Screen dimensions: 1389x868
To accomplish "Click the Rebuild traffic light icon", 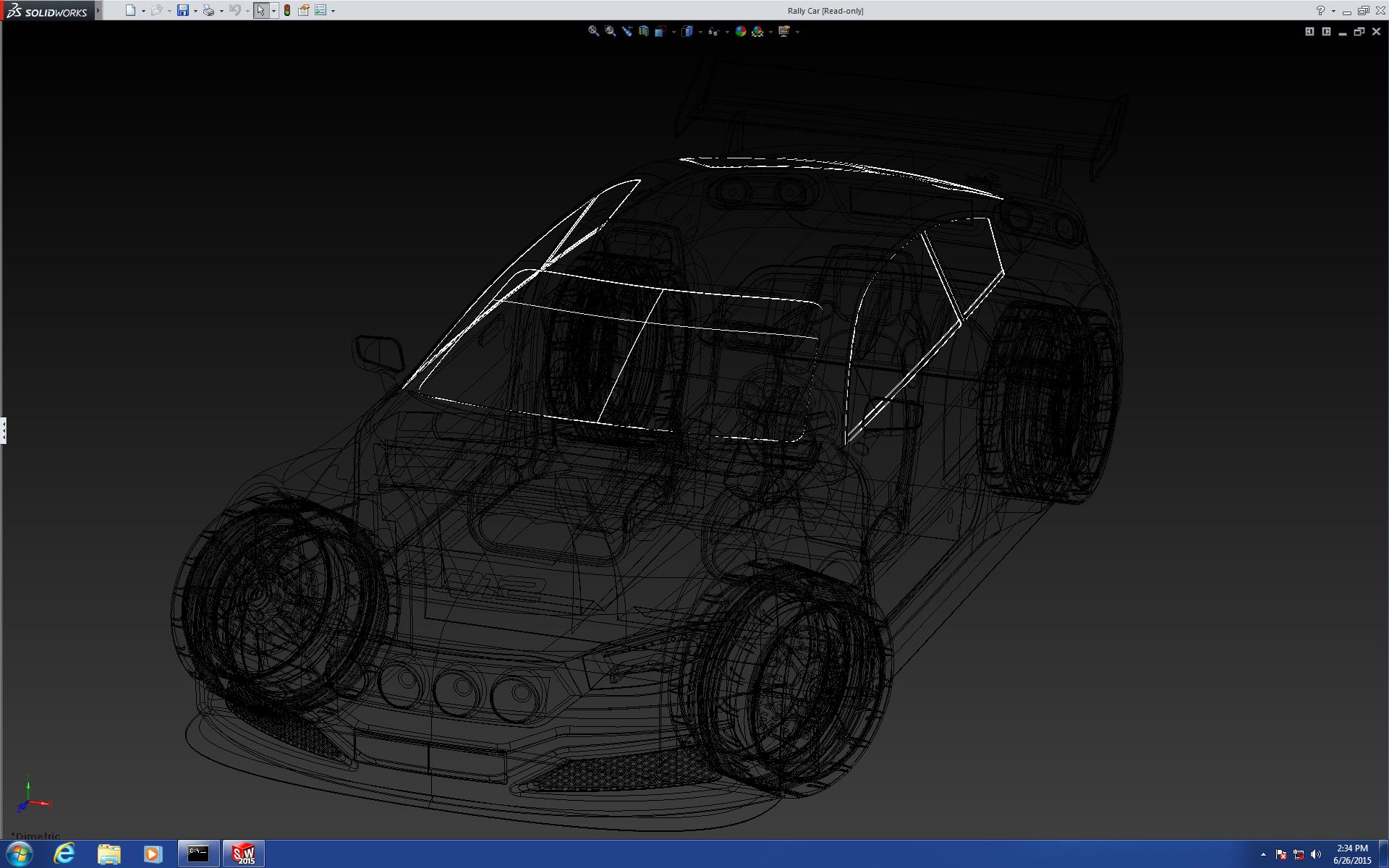I will (x=287, y=10).
